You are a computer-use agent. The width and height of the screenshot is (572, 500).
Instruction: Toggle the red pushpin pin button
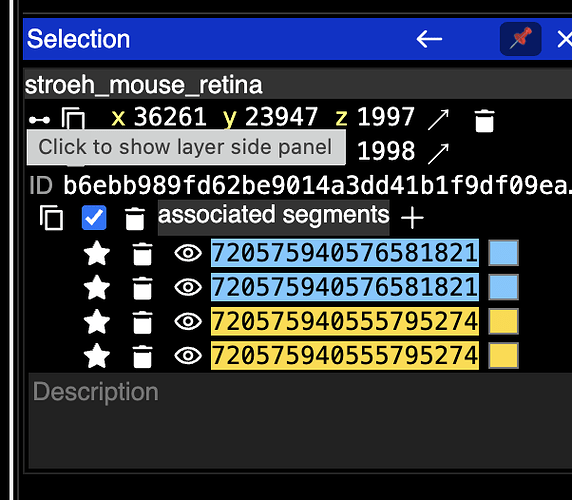pos(521,39)
